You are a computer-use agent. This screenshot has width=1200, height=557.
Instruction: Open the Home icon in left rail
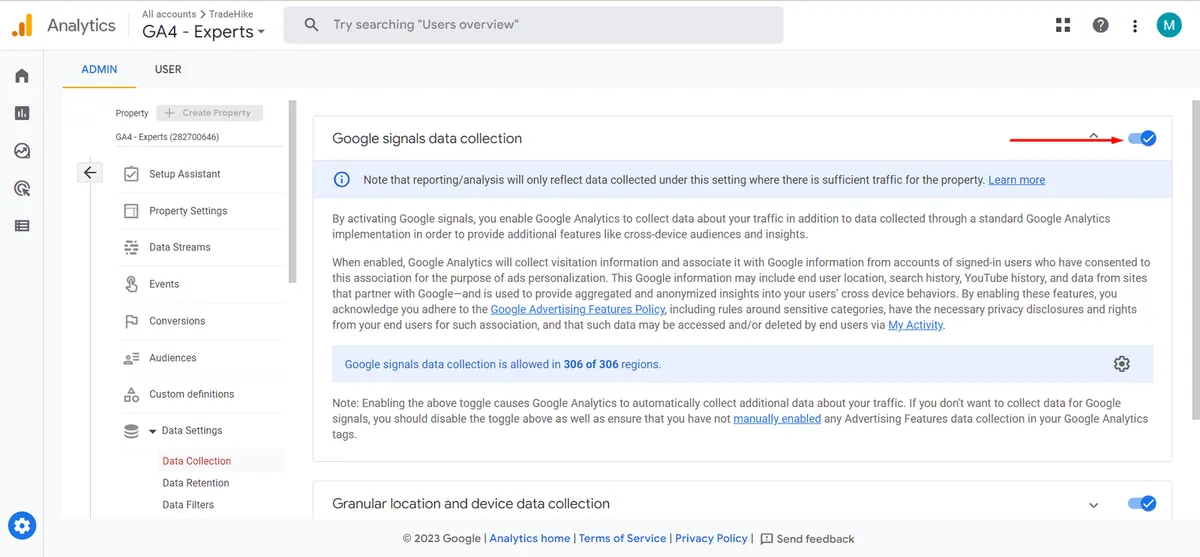coord(22,76)
